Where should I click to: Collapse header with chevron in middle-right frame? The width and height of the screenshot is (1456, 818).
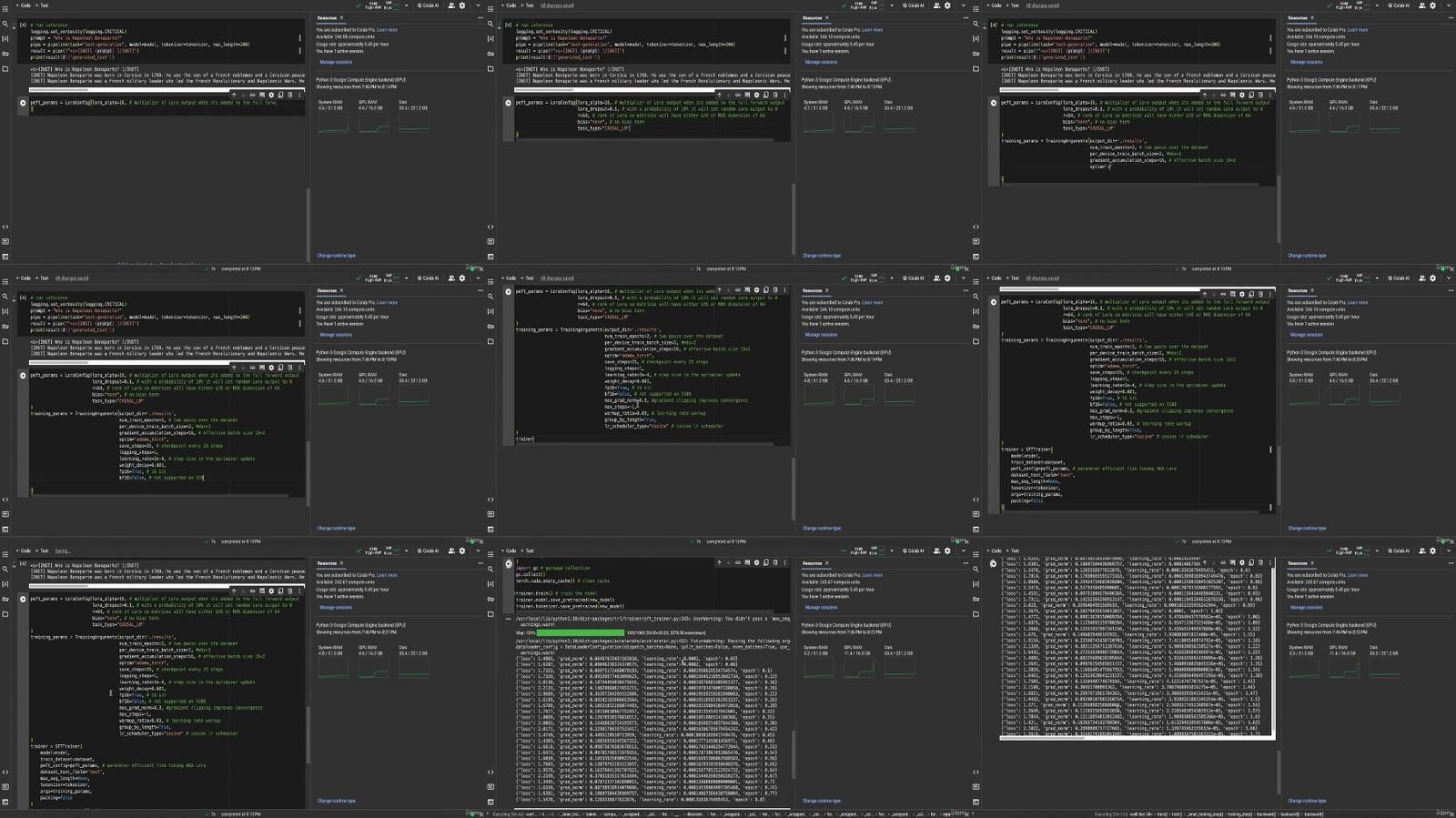pyautogui.click(x=1449, y=278)
